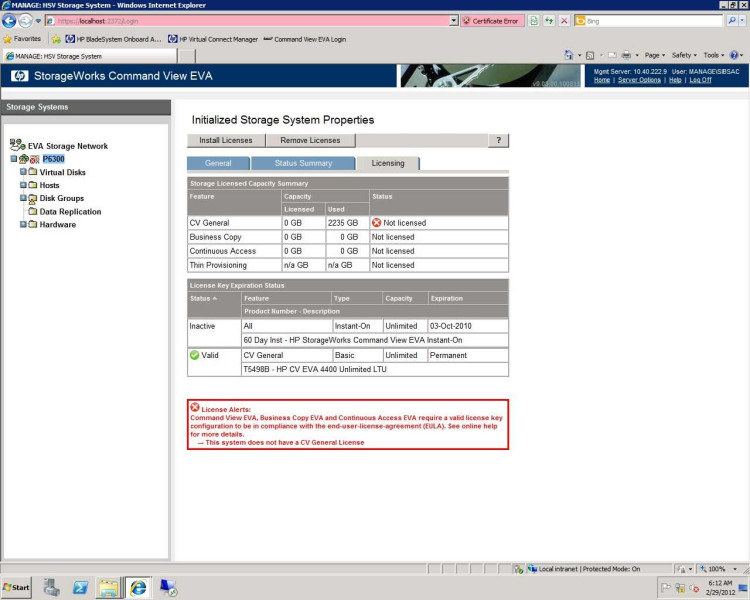Click the IE Home icon
Viewport: 750px width, 600px height.
click(x=569, y=55)
